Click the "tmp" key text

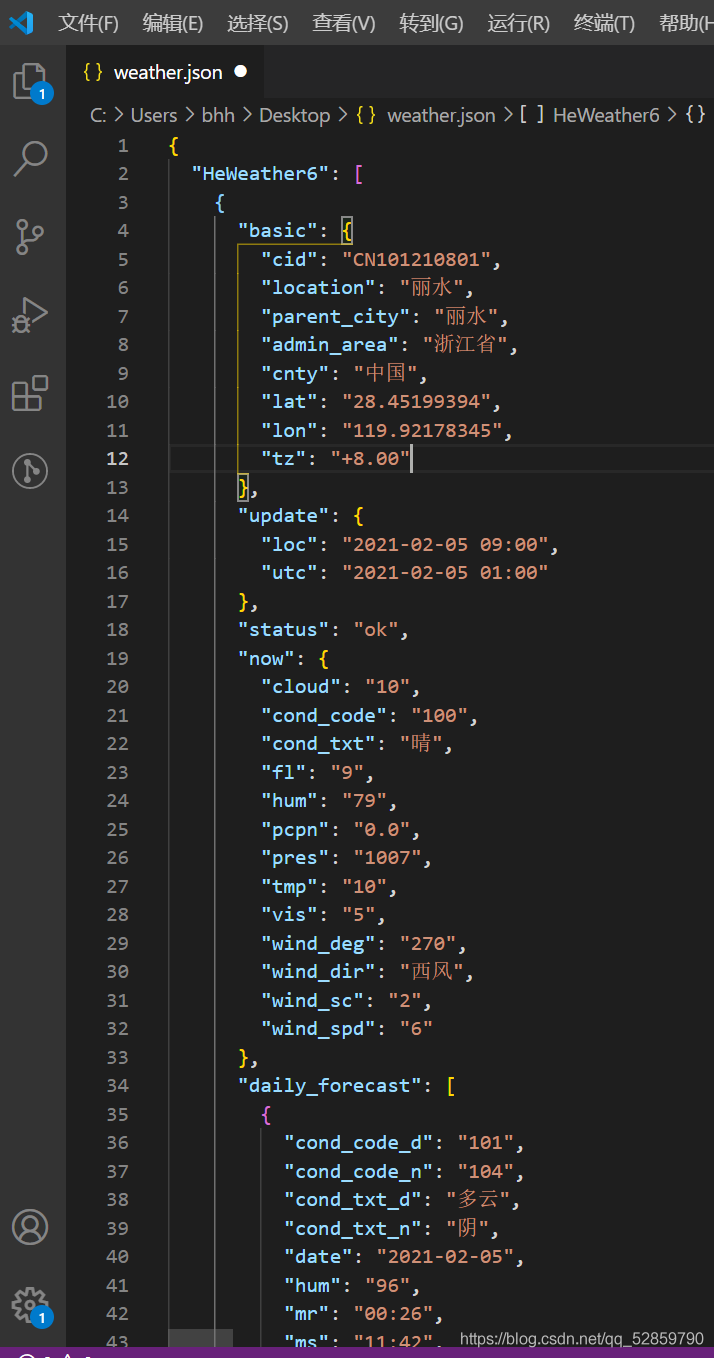coord(289,887)
